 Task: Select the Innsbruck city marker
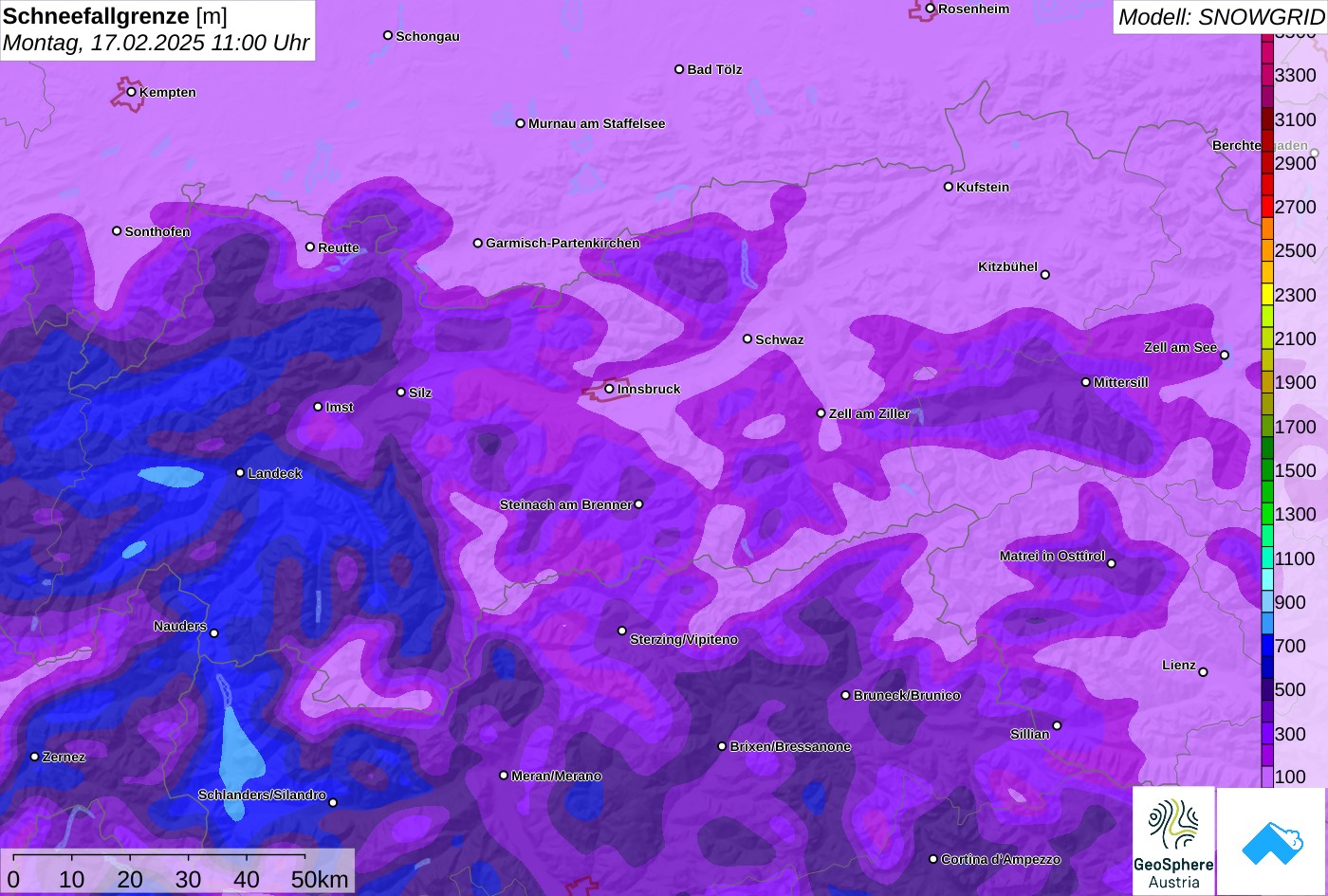[609, 389]
